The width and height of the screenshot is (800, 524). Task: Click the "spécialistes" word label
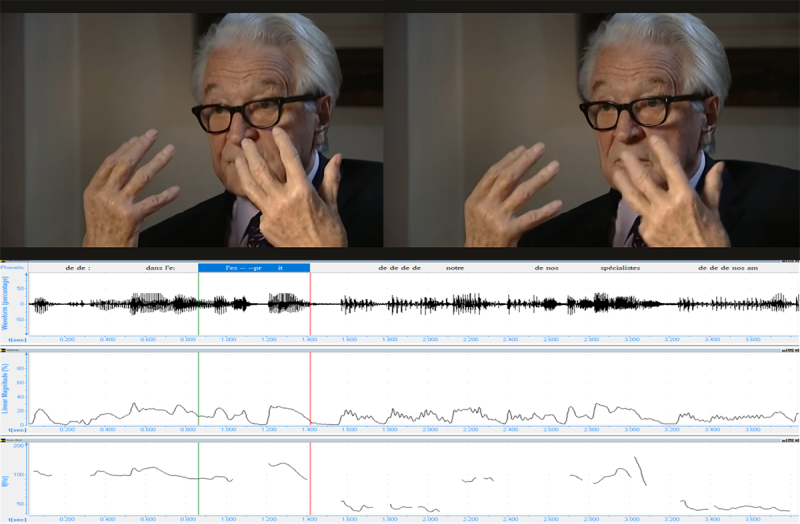pos(620,268)
